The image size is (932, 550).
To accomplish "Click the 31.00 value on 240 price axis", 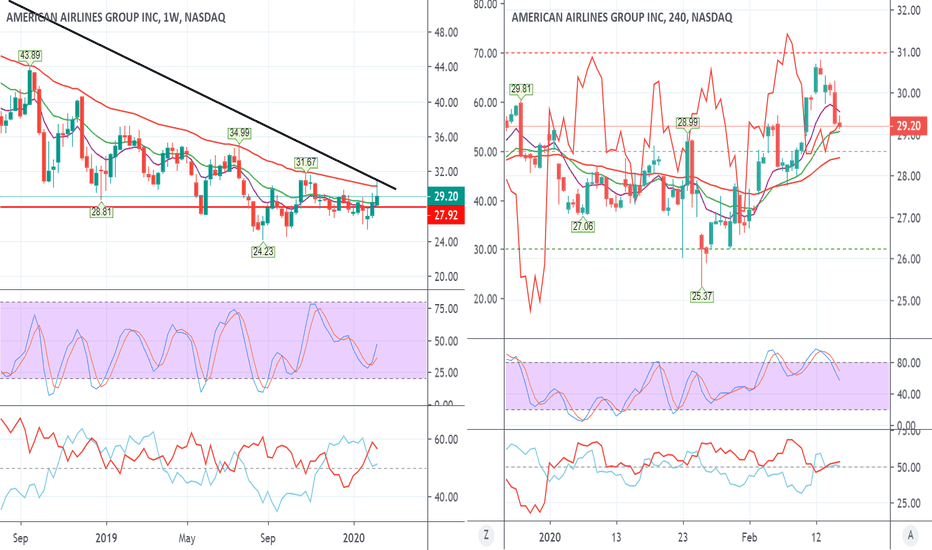I will pyautogui.click(x=908, y=52).
